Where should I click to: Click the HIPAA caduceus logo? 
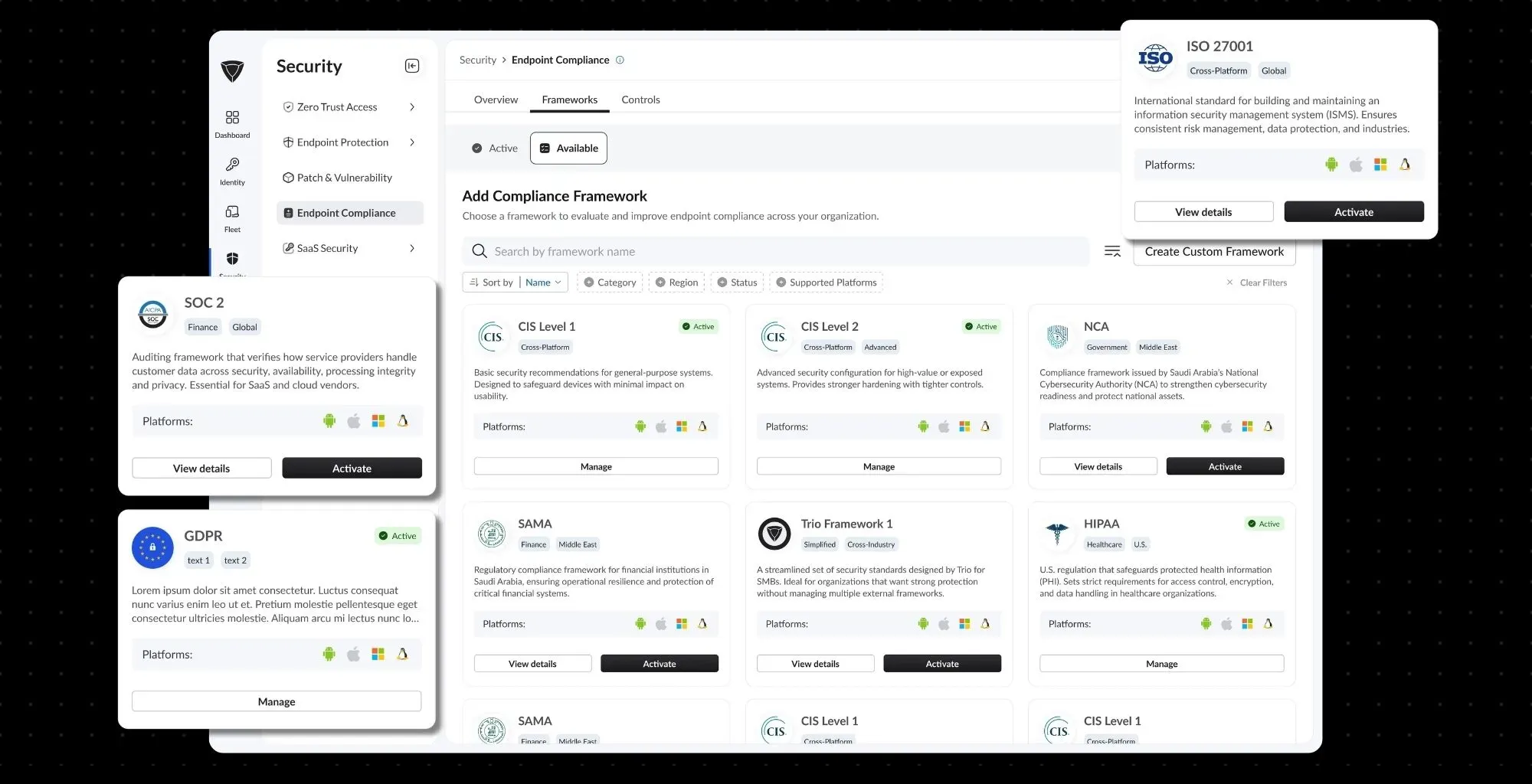click(x=1057, y=534)
